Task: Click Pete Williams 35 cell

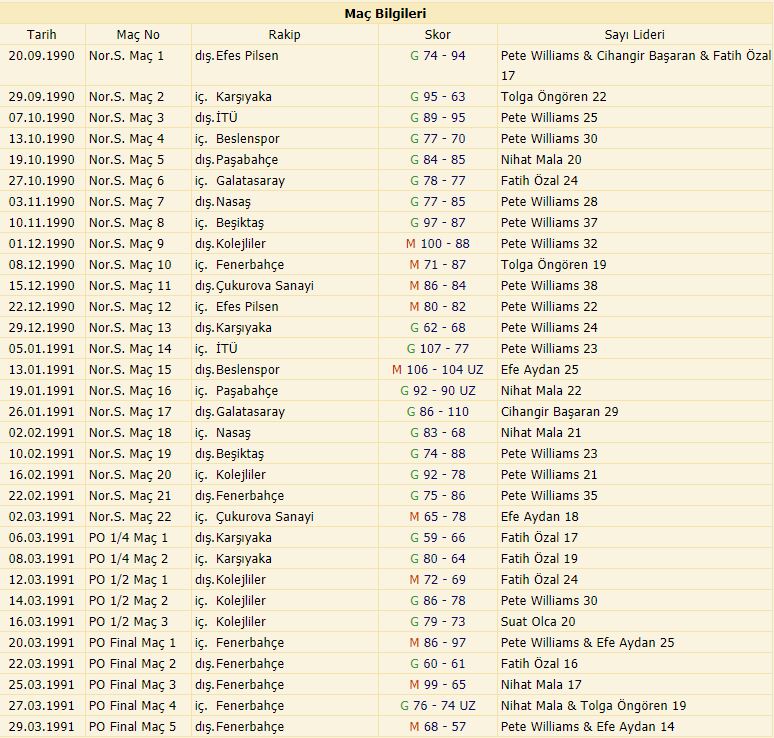Action: coord(549,495)
